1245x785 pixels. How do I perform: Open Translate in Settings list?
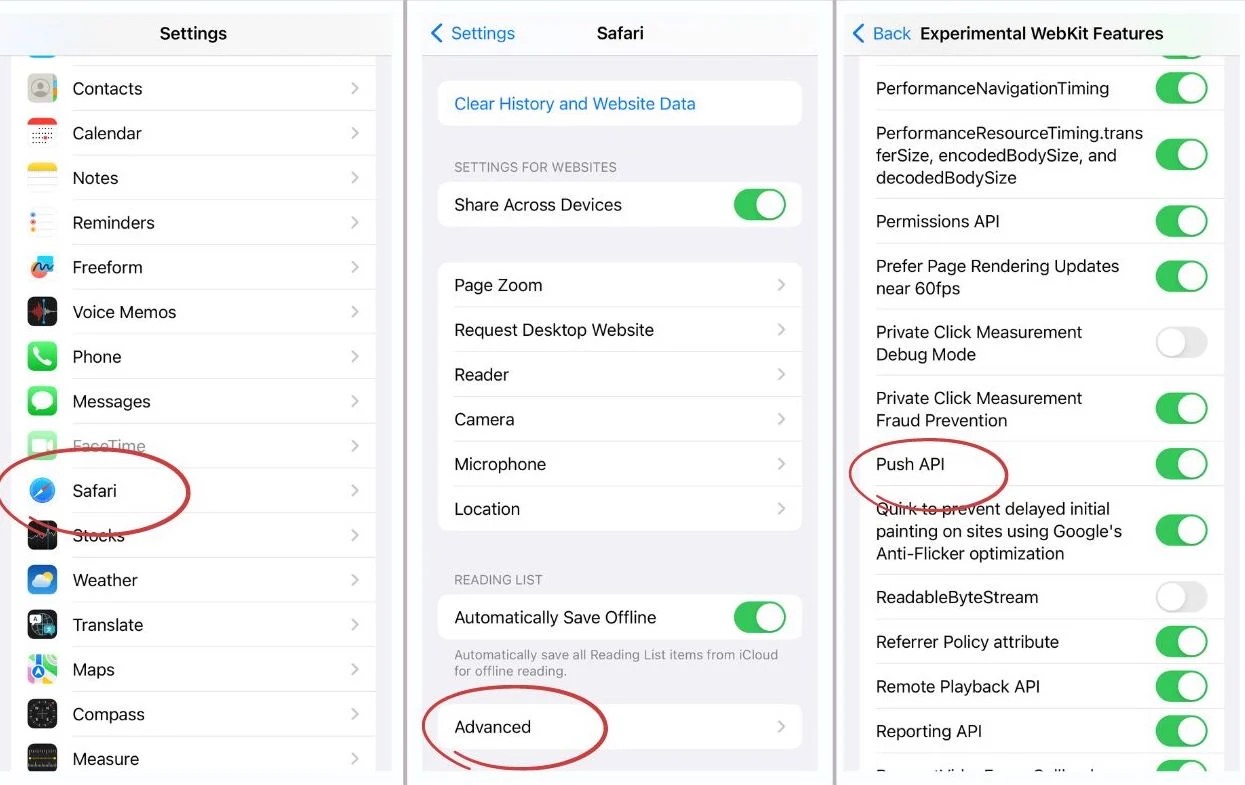click(194, 625)
